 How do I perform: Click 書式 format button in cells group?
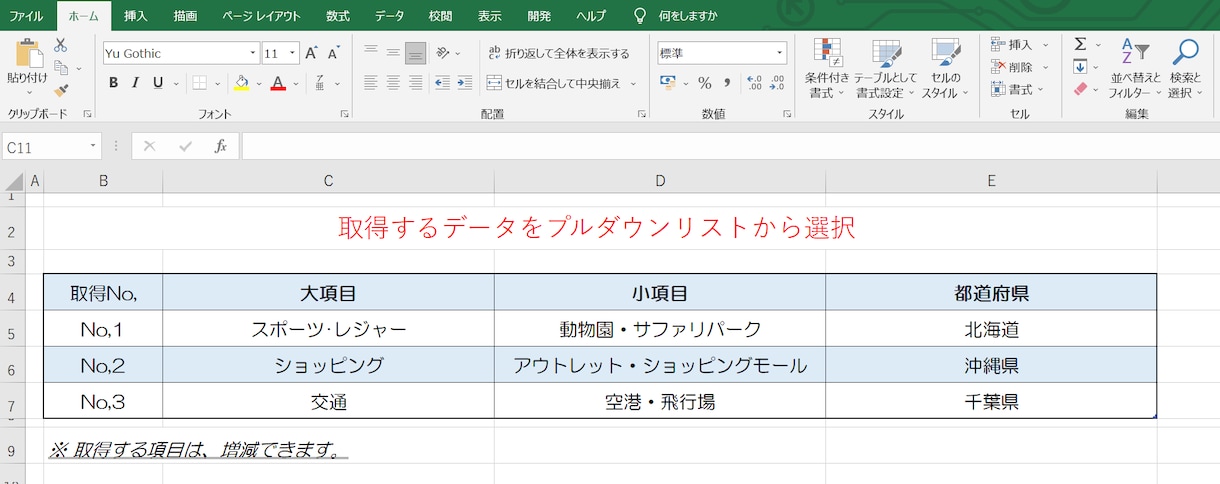[1019, 89]
